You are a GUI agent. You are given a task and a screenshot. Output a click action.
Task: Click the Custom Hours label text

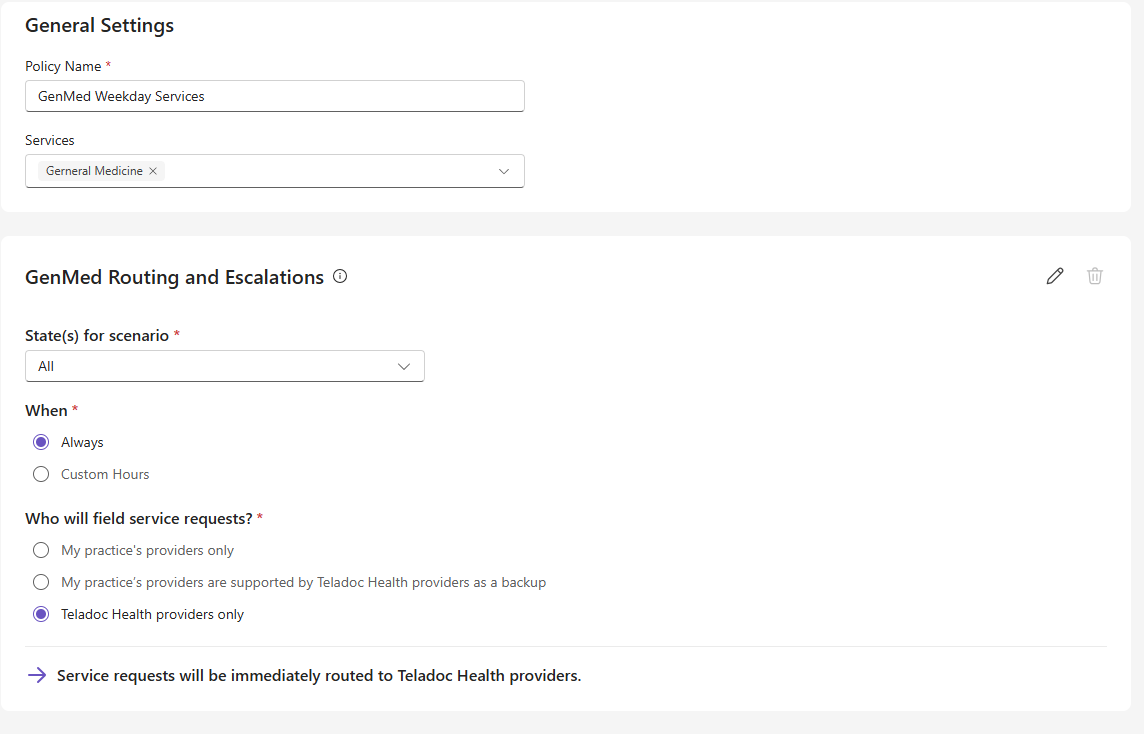point(105,474)
